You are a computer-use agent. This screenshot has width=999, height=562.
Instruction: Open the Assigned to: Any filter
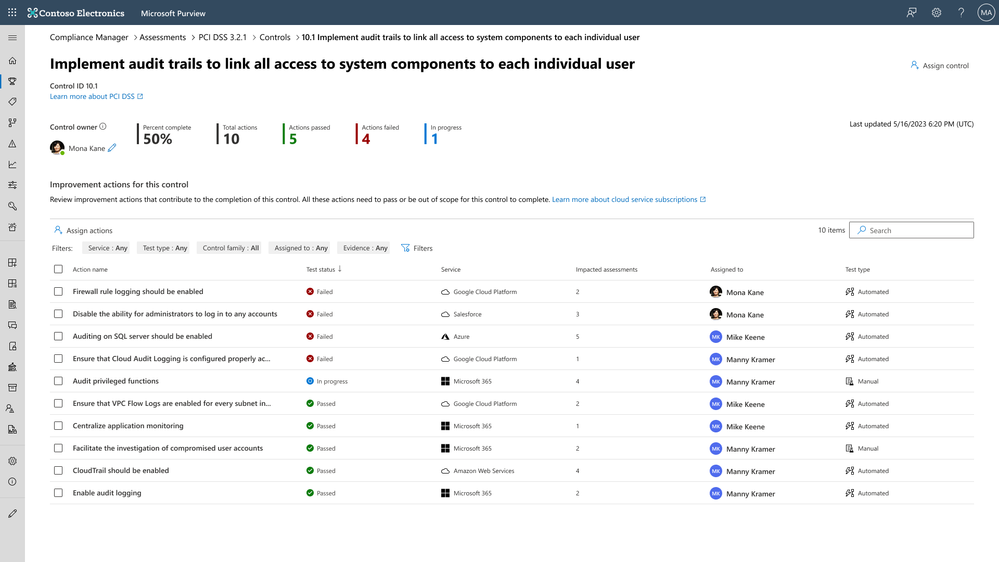click(301, 248)
